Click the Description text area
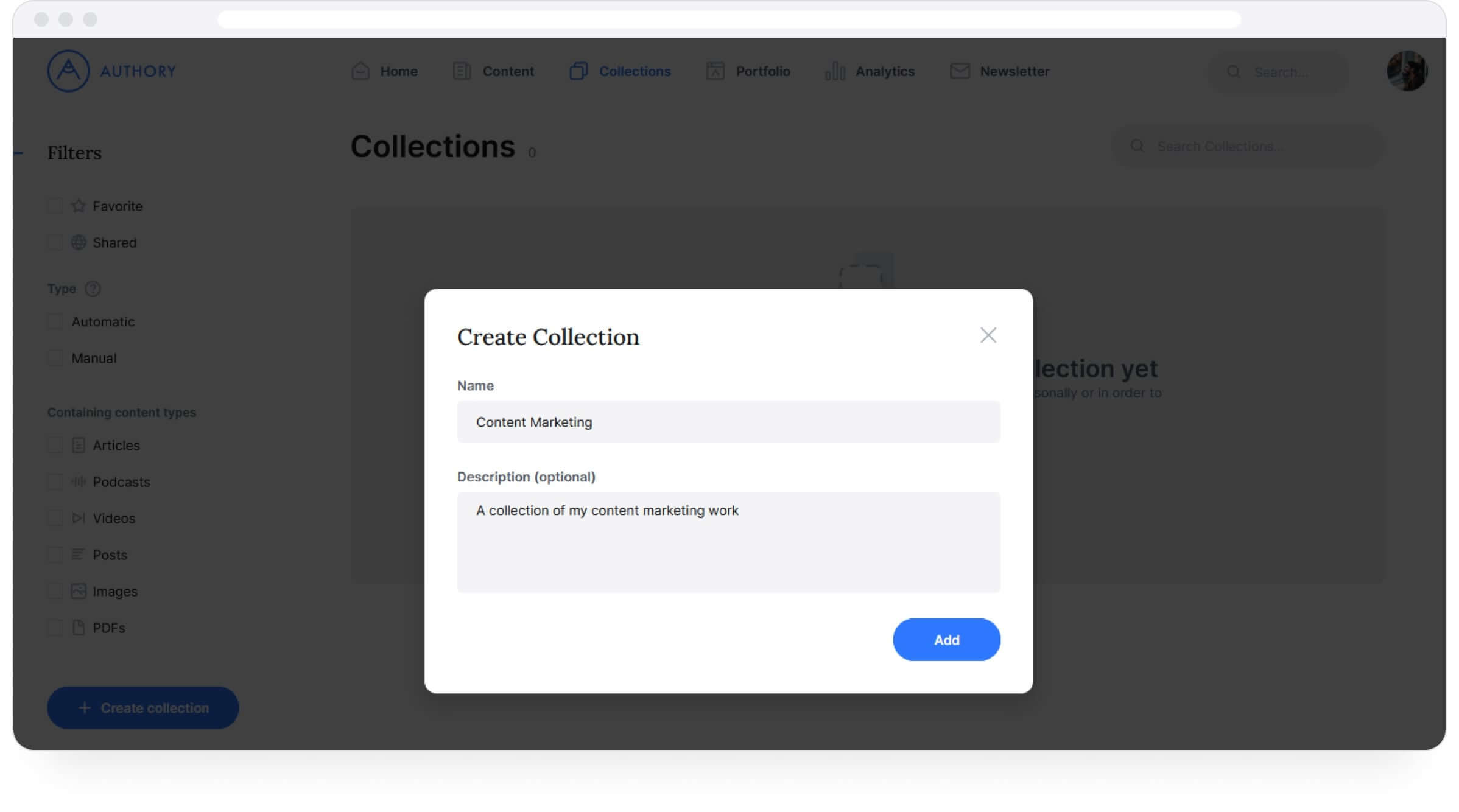The image size is (1459, 812). (728, 542)
